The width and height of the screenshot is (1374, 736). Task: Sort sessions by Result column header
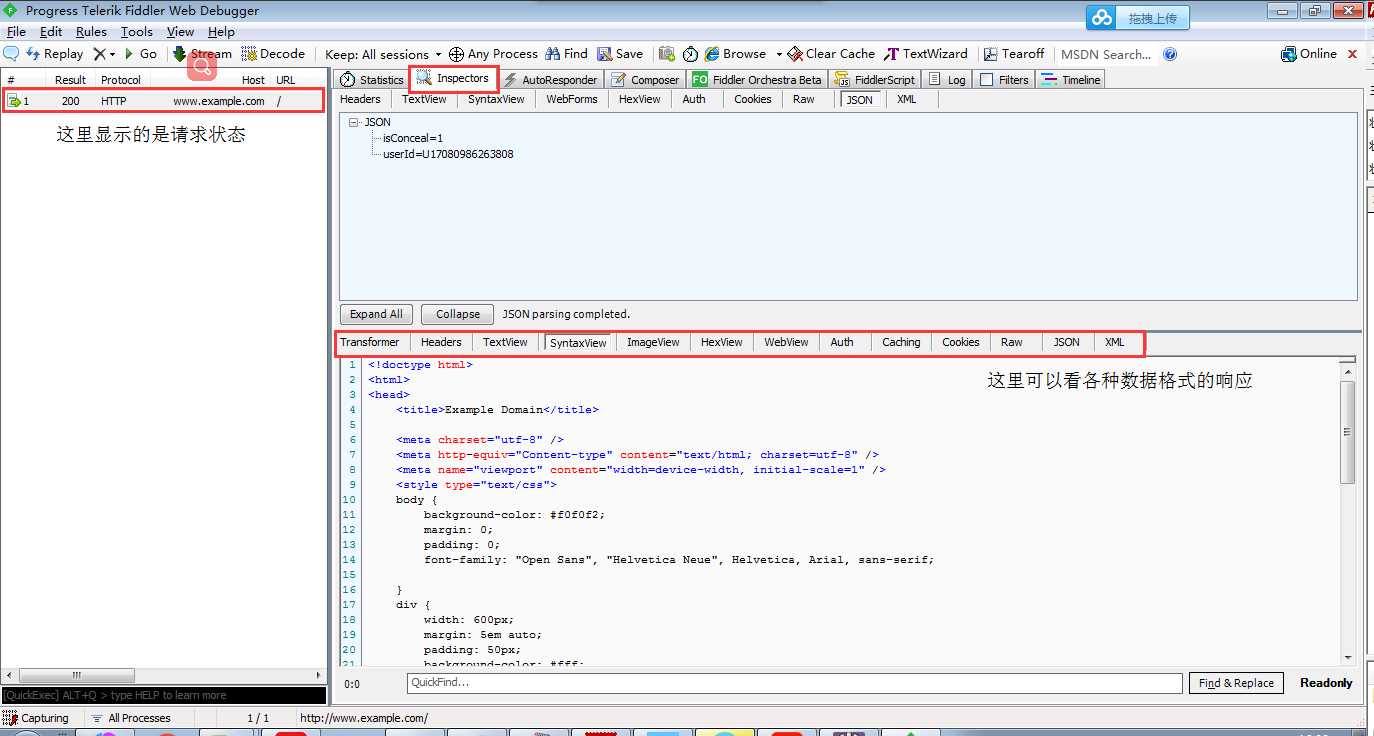pyautogui.click(x=70, y=80)
